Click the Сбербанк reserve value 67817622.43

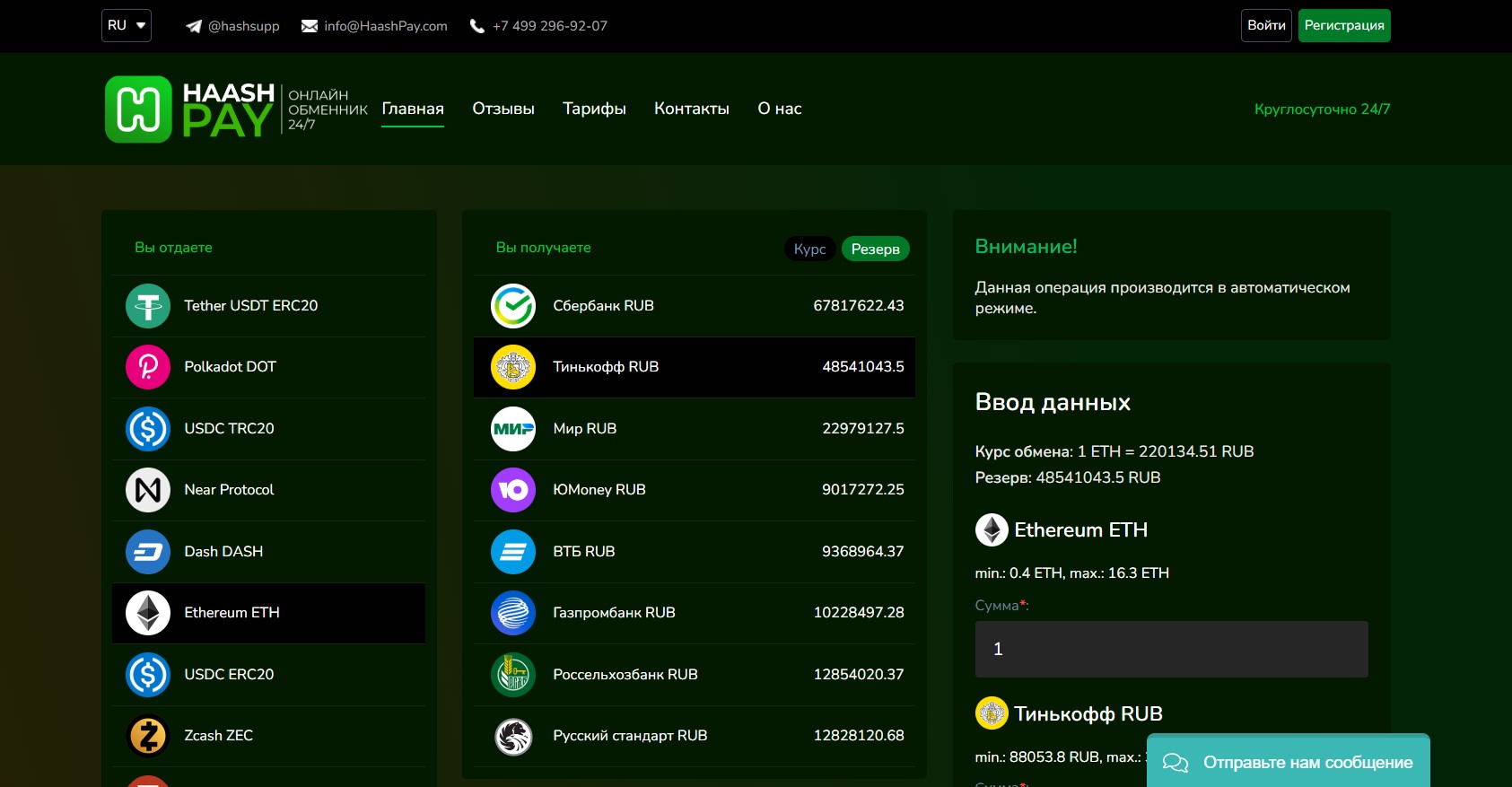(859, 306)
